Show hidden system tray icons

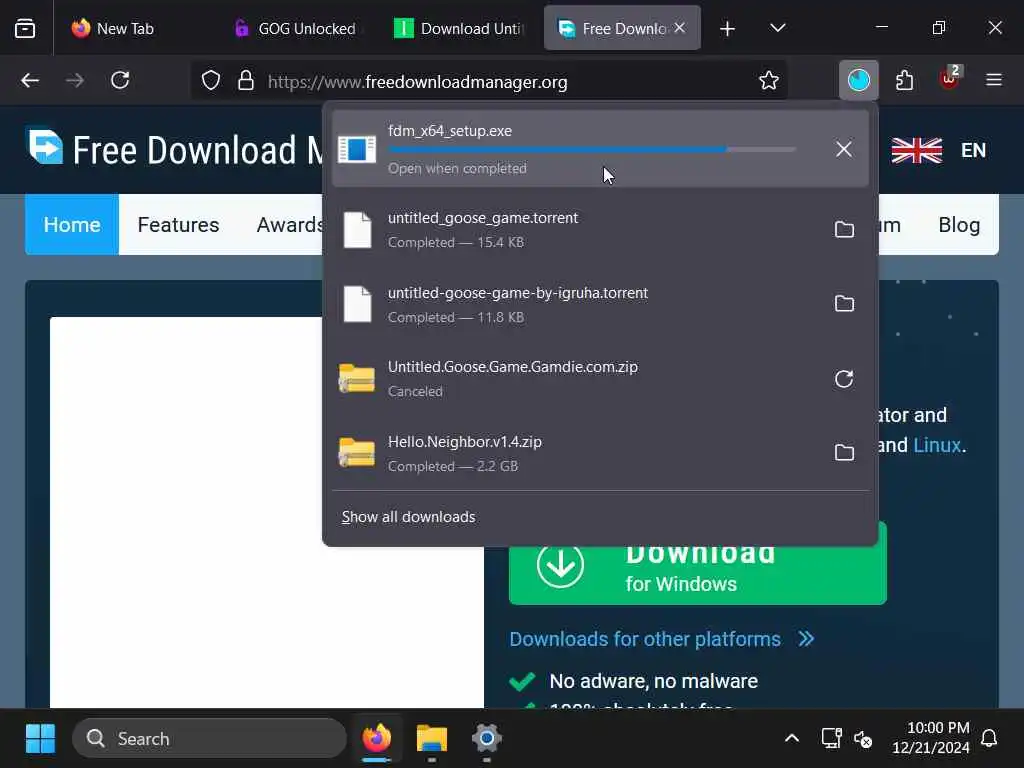click(x=792, y=739)
